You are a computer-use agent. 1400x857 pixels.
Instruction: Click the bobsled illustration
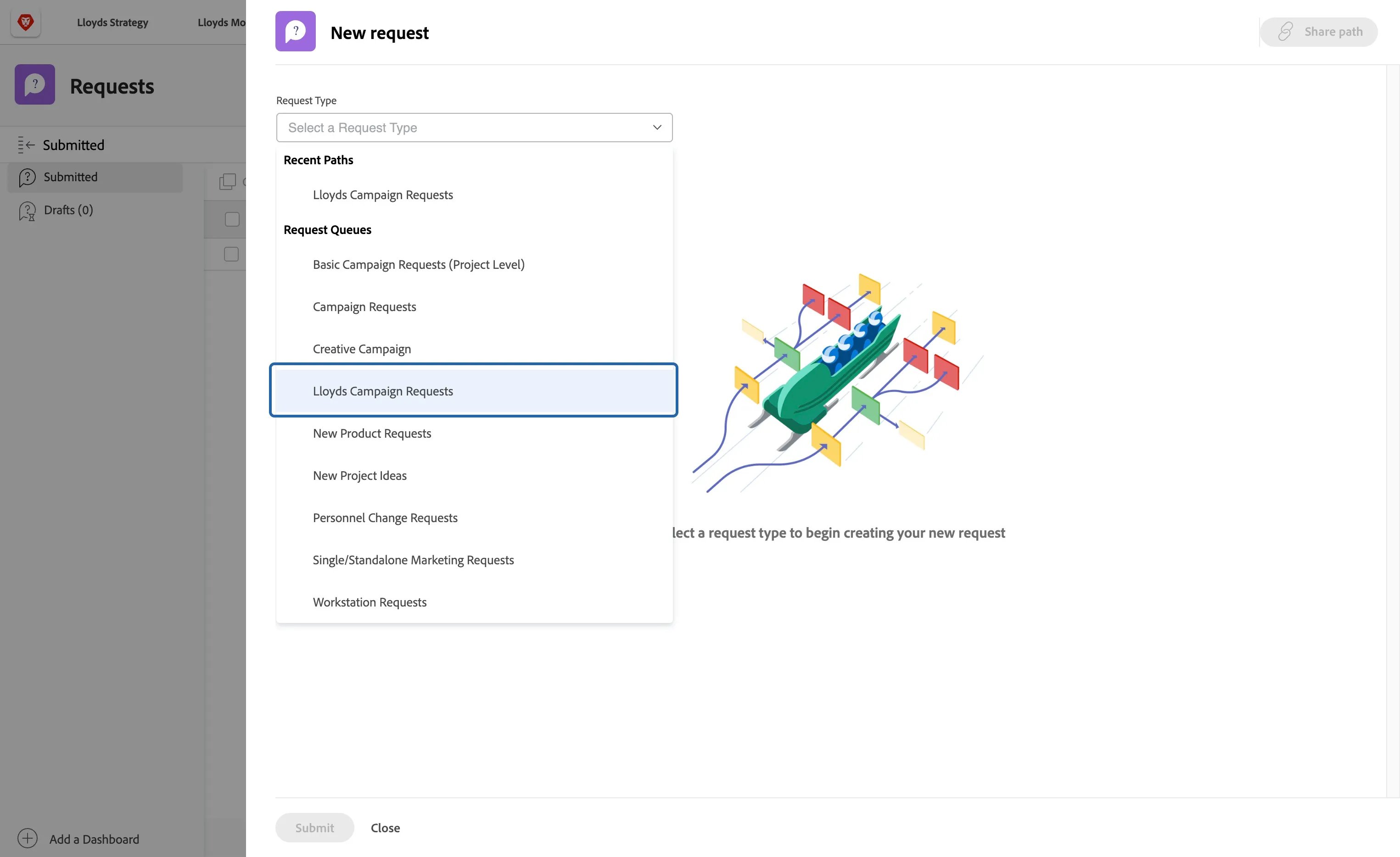[x=838, y=384]
